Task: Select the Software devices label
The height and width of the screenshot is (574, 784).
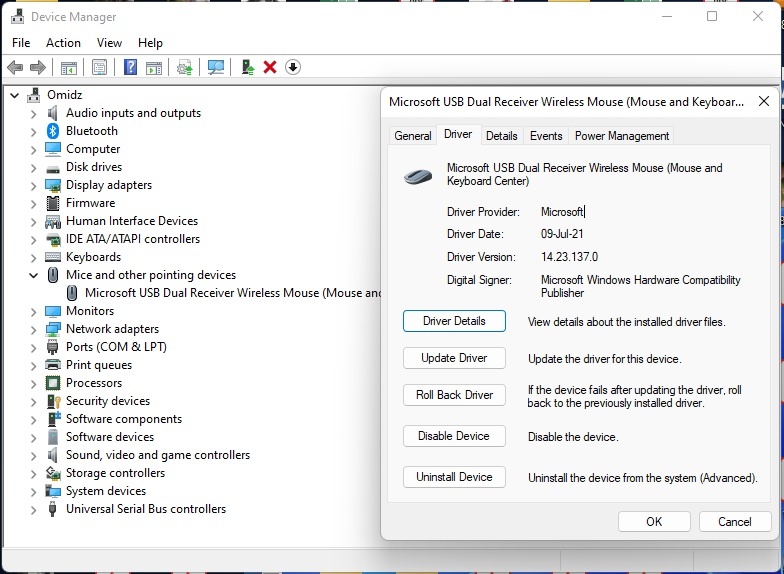Action: click(x=110, y=437)
